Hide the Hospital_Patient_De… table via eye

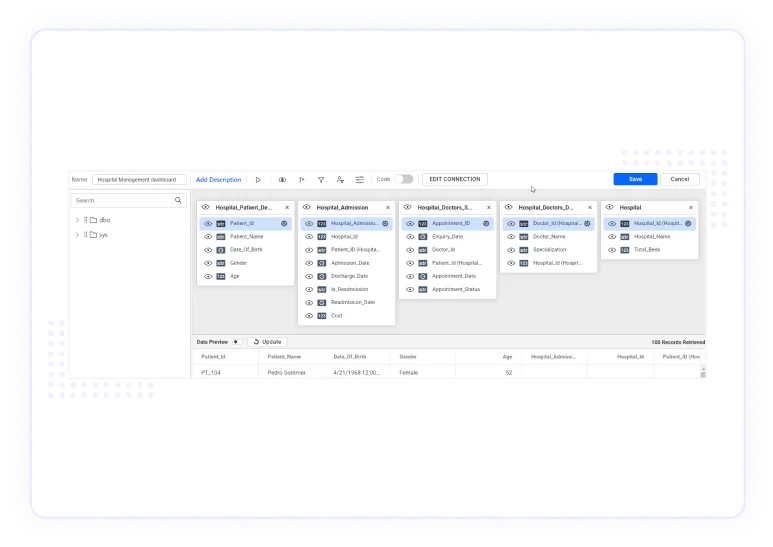(x=206, y=207)
